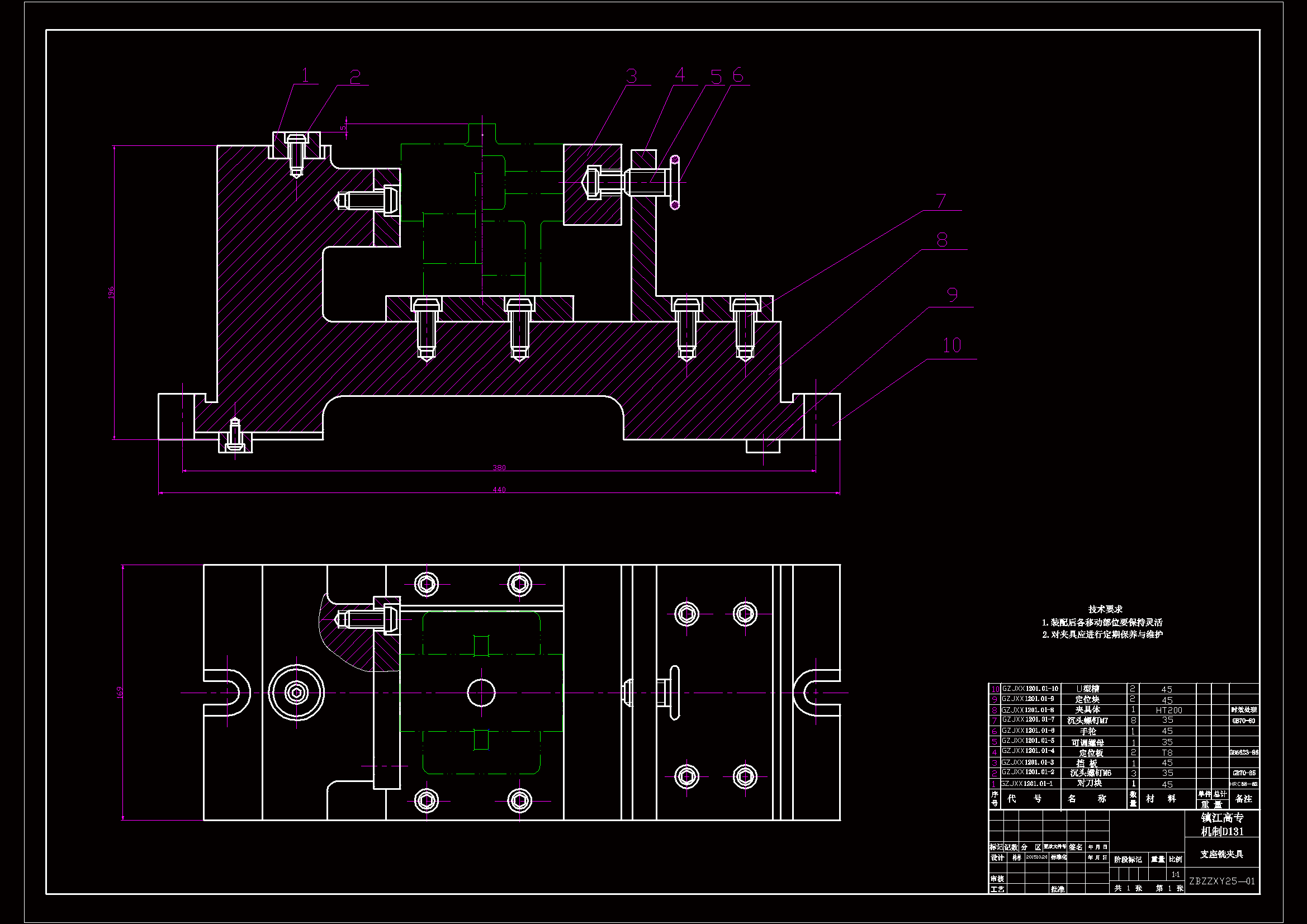Click balloon number 7 callout
The width and height of the screenshot is (1307, 924).
[941, 201]
